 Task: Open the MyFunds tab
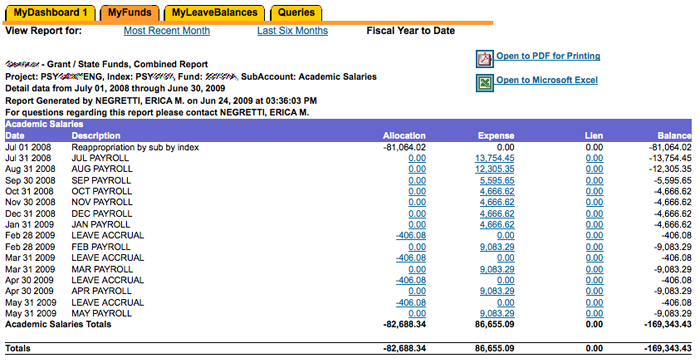pos(129,13)
